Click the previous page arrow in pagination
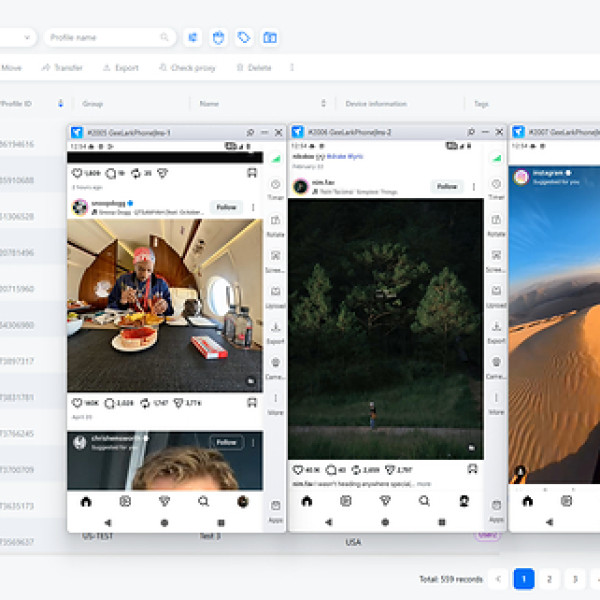600x600 pixels. (x=498, y=579)
